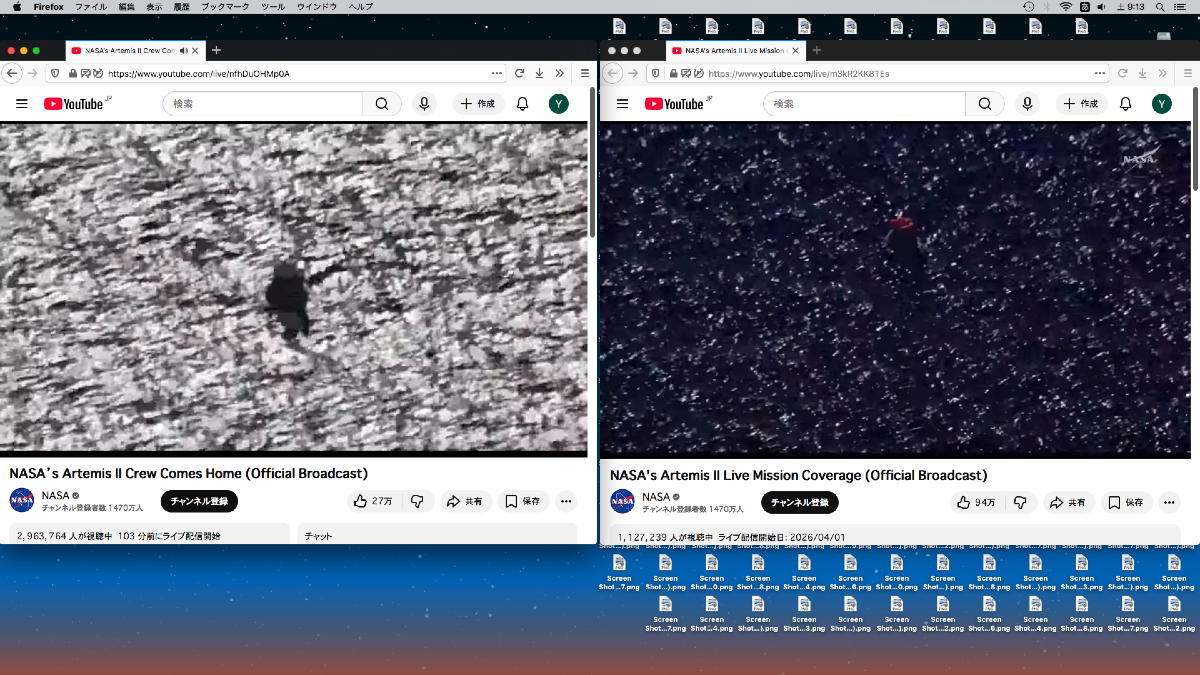Image resolution: width=1200 pixels, height=675 pixels.
Task: Open downloads panel in right Firefox window
Action: pos(1143,73)
